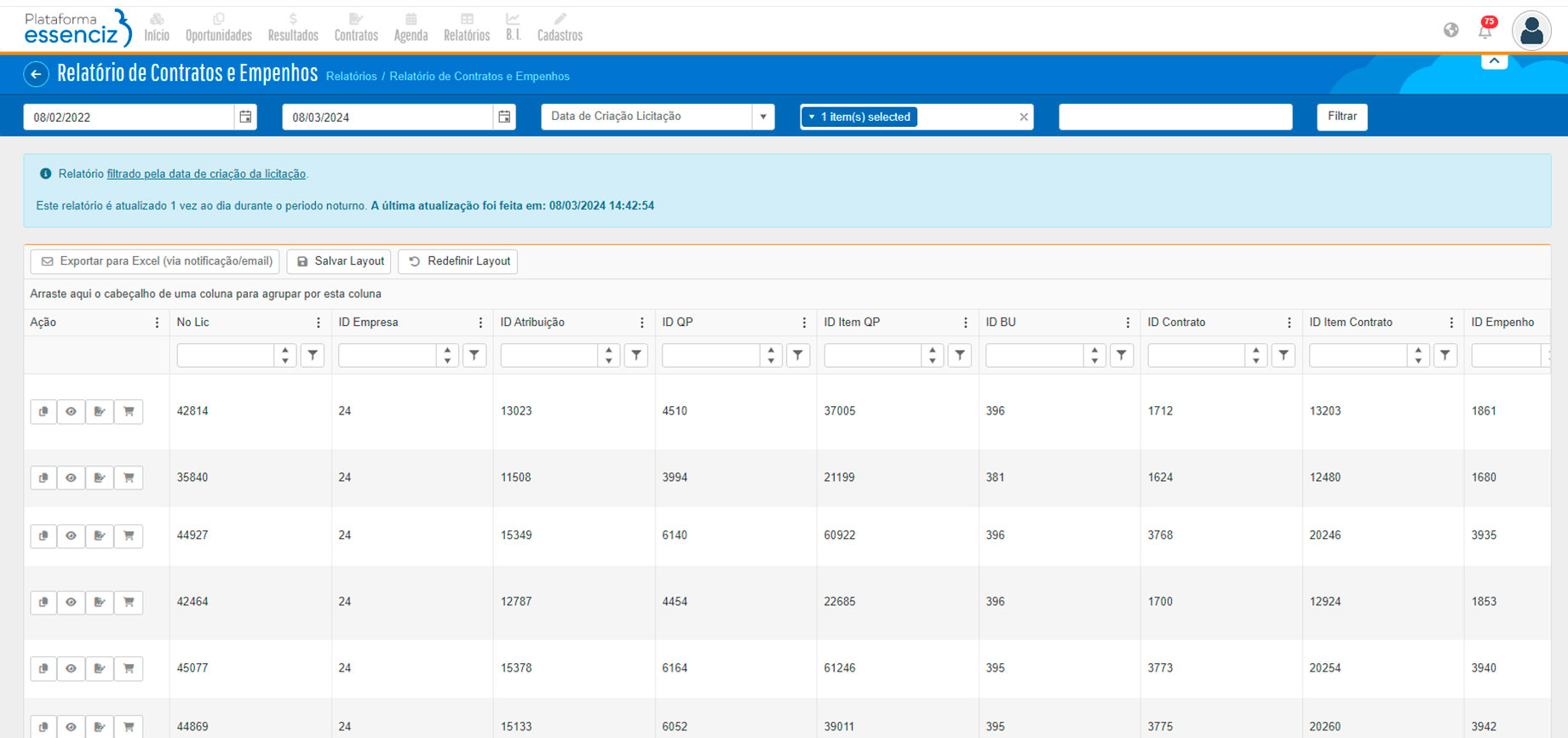1568x738 pixels.
Task: View details eye icon for row 44927
Action: tap(72, 535)
